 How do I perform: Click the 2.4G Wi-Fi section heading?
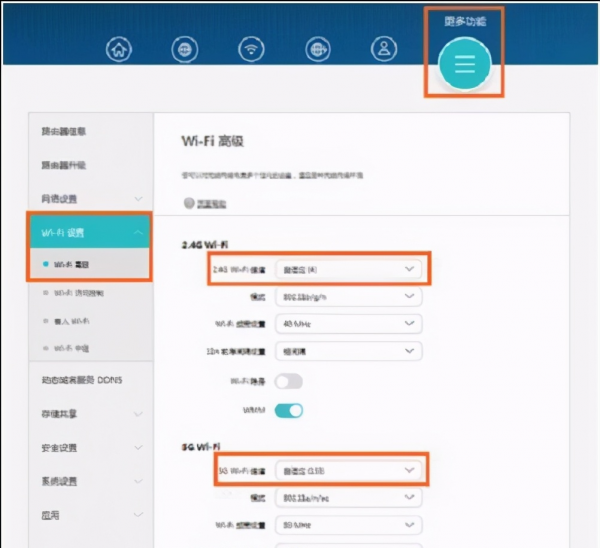pyautogui.click(x=205, y=245)
